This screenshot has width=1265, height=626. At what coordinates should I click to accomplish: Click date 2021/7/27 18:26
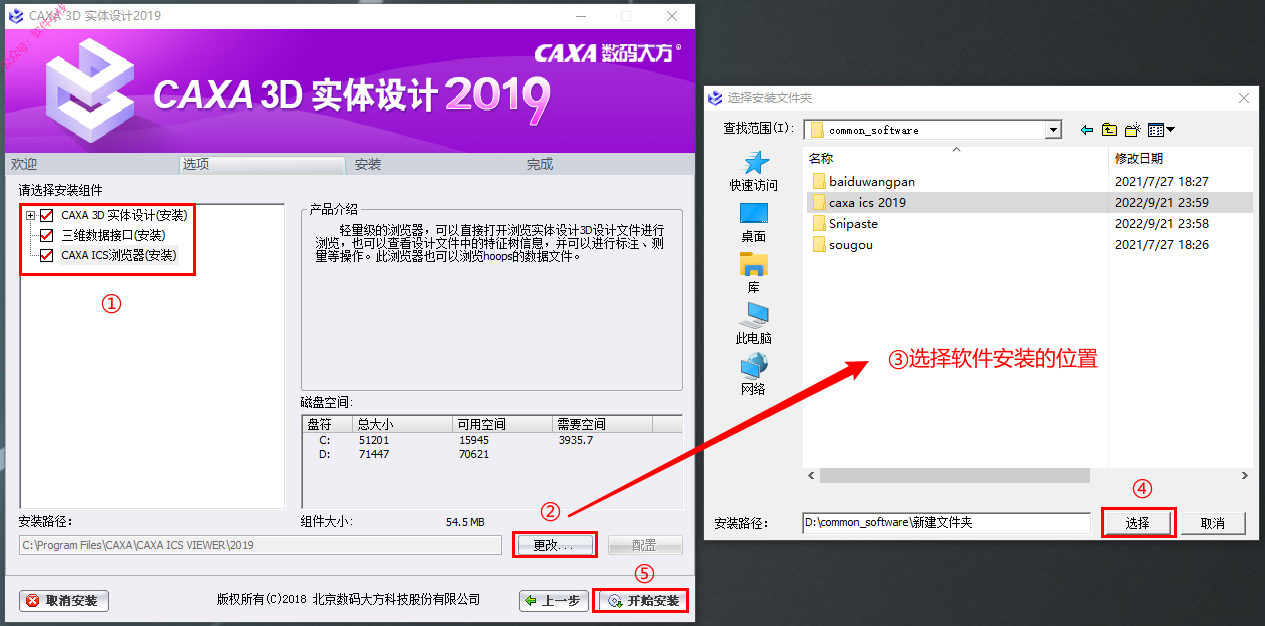click(x=1162, y=245)
